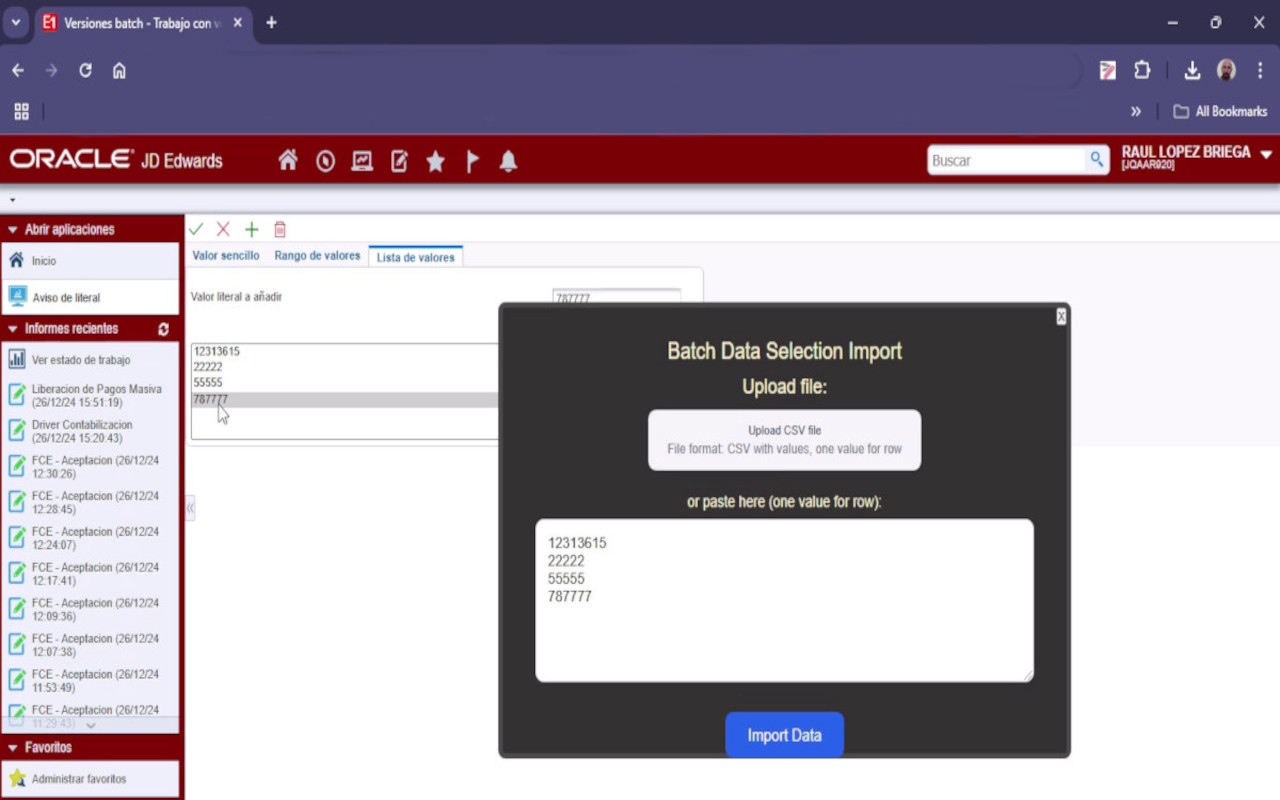Click inside the Buscar search field
Image resolution: width=1280 pixels, height=800 pixels.
pyautogui.click(x=1000, y=160)
